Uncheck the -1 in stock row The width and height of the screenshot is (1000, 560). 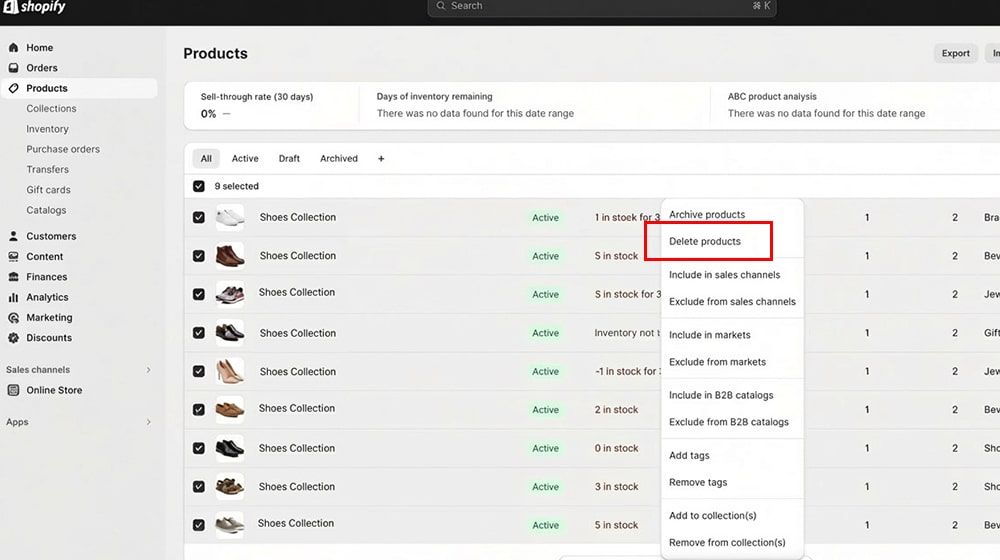pos(199,371)
